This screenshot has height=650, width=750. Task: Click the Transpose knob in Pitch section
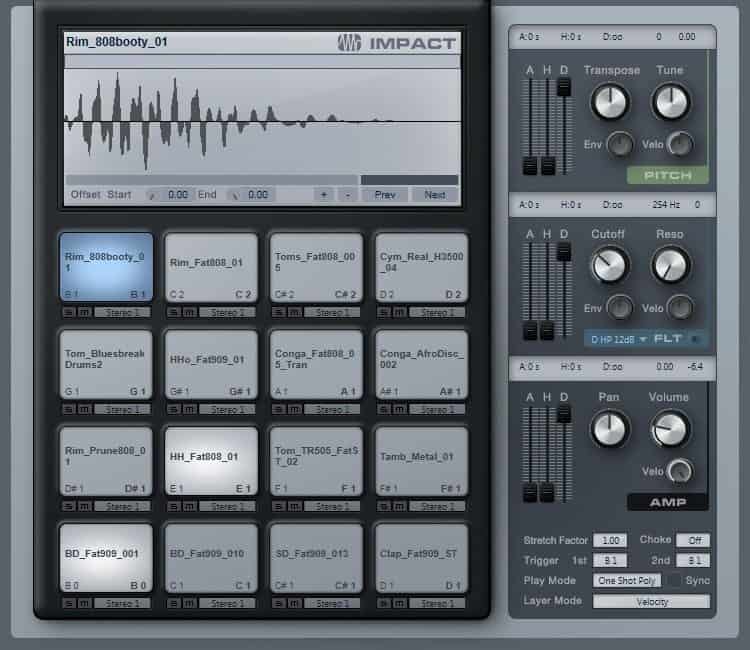click(609, 101)
